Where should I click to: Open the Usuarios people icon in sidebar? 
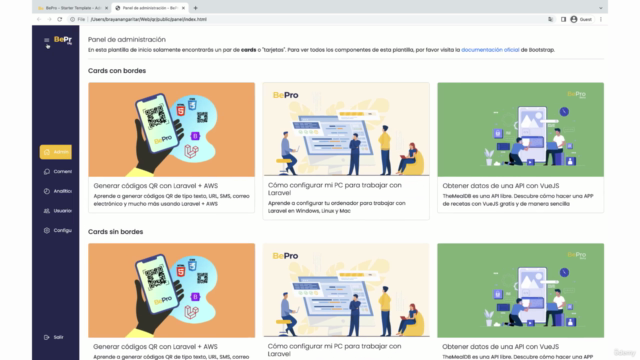(x=47, y=211)
